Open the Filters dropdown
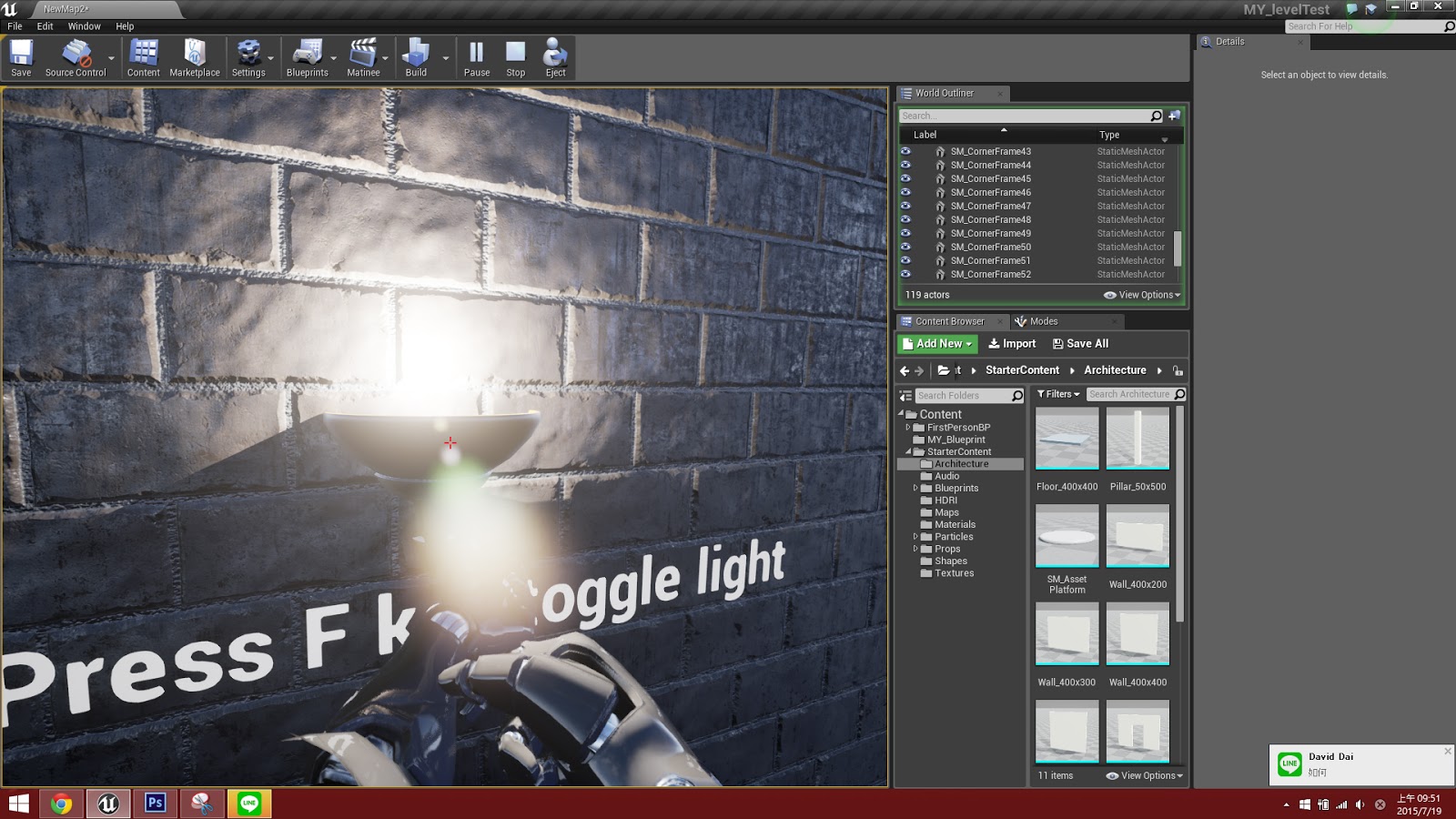The image size is (1456, 819). [1057, 394]
